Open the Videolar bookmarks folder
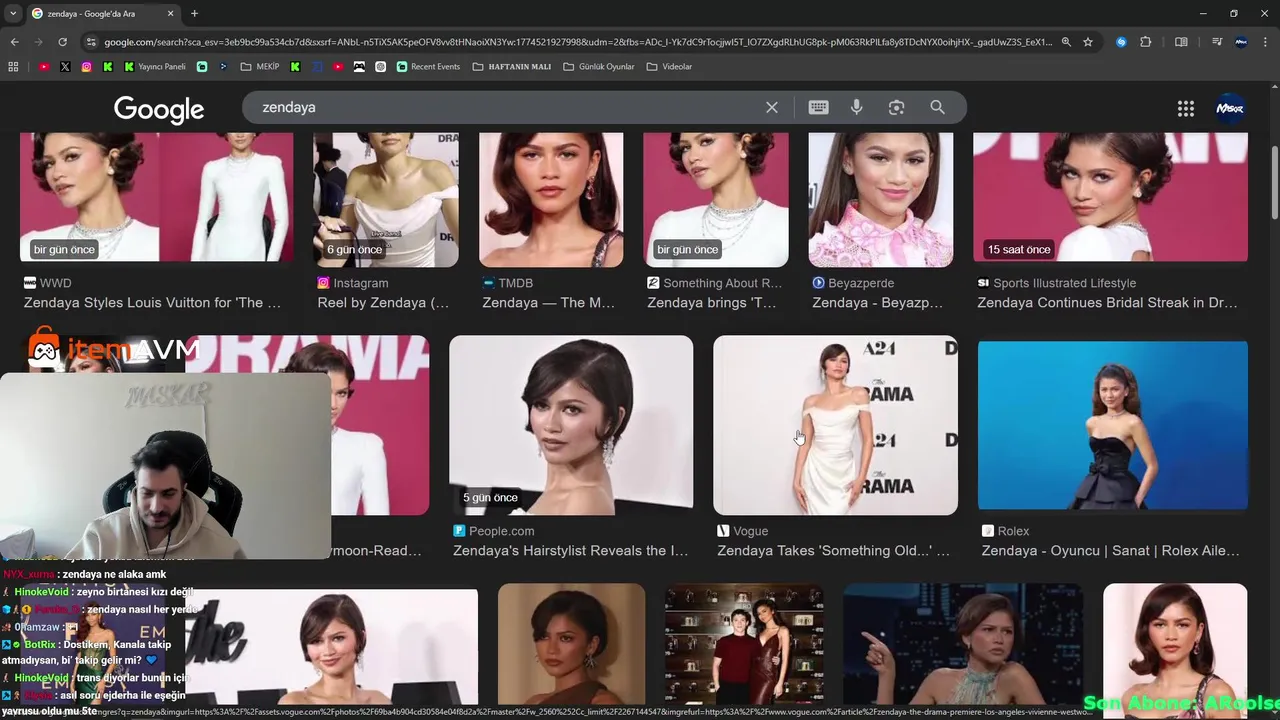The width and height of the screenshot is (1280, 720). pyautogui.click(x=669, y=66)
